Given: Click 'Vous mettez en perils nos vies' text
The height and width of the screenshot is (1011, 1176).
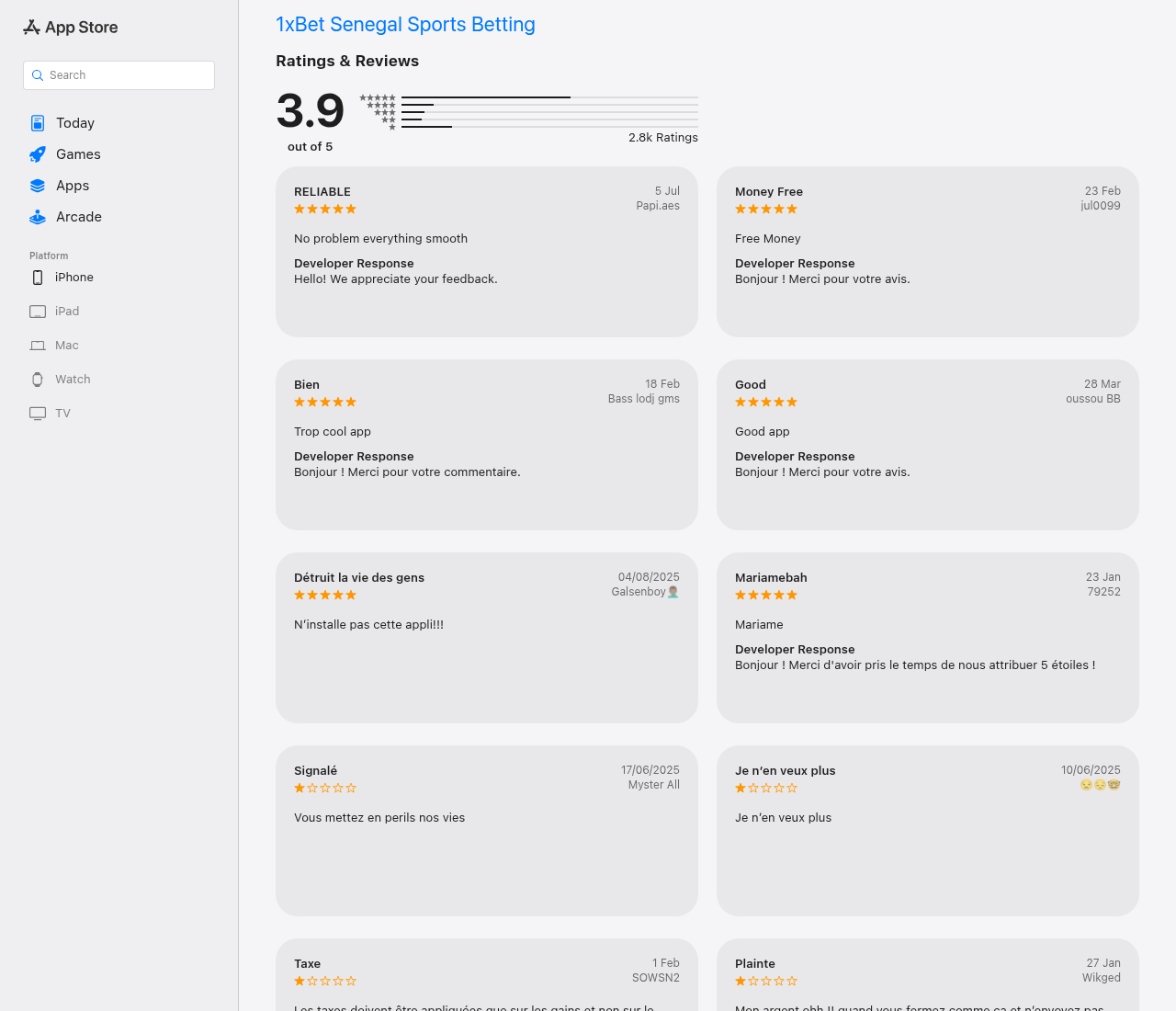Looking at the screenshot, I should click(379, 818).
